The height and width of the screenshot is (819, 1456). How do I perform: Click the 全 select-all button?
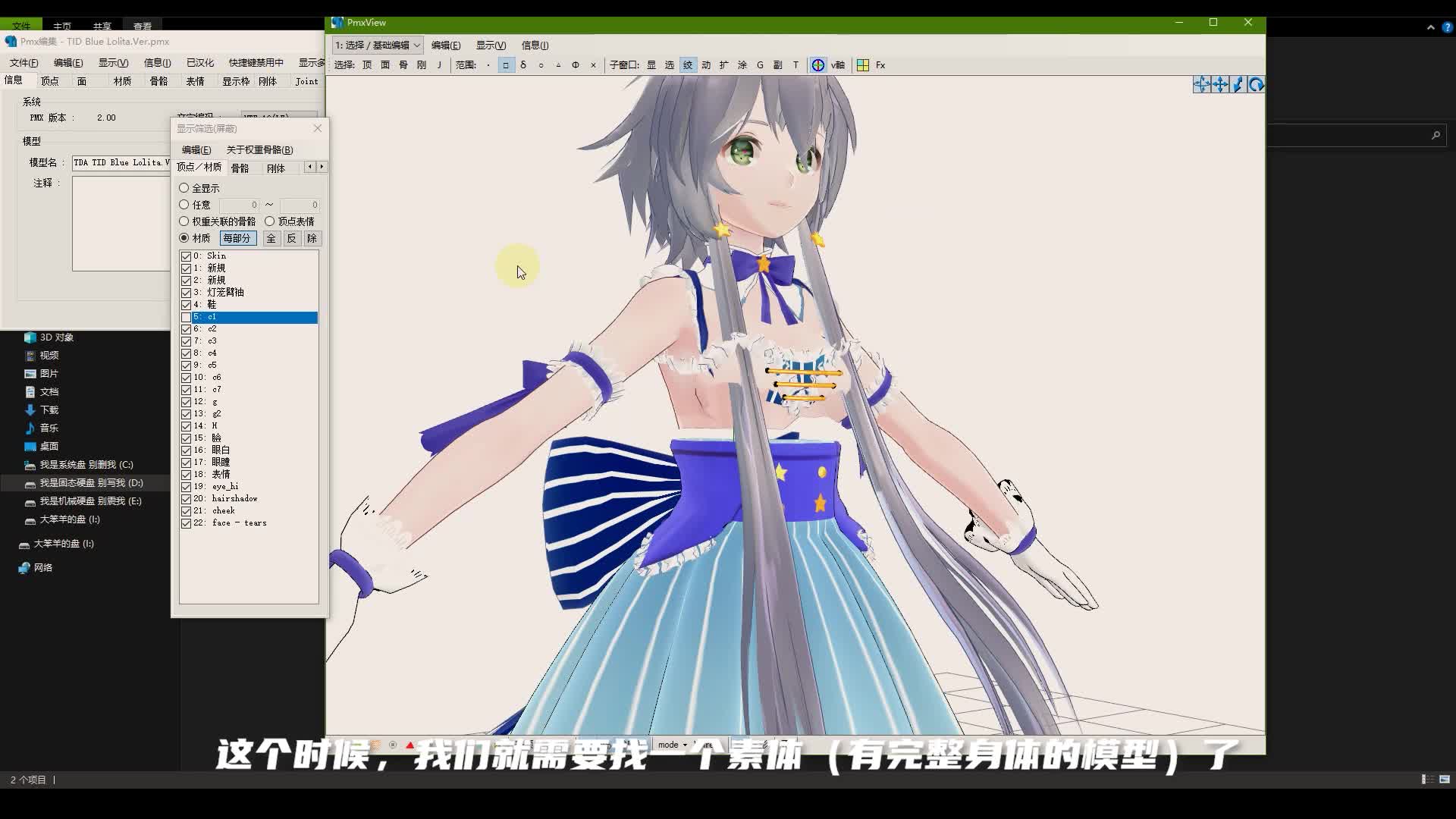click(x=271, y=239)
